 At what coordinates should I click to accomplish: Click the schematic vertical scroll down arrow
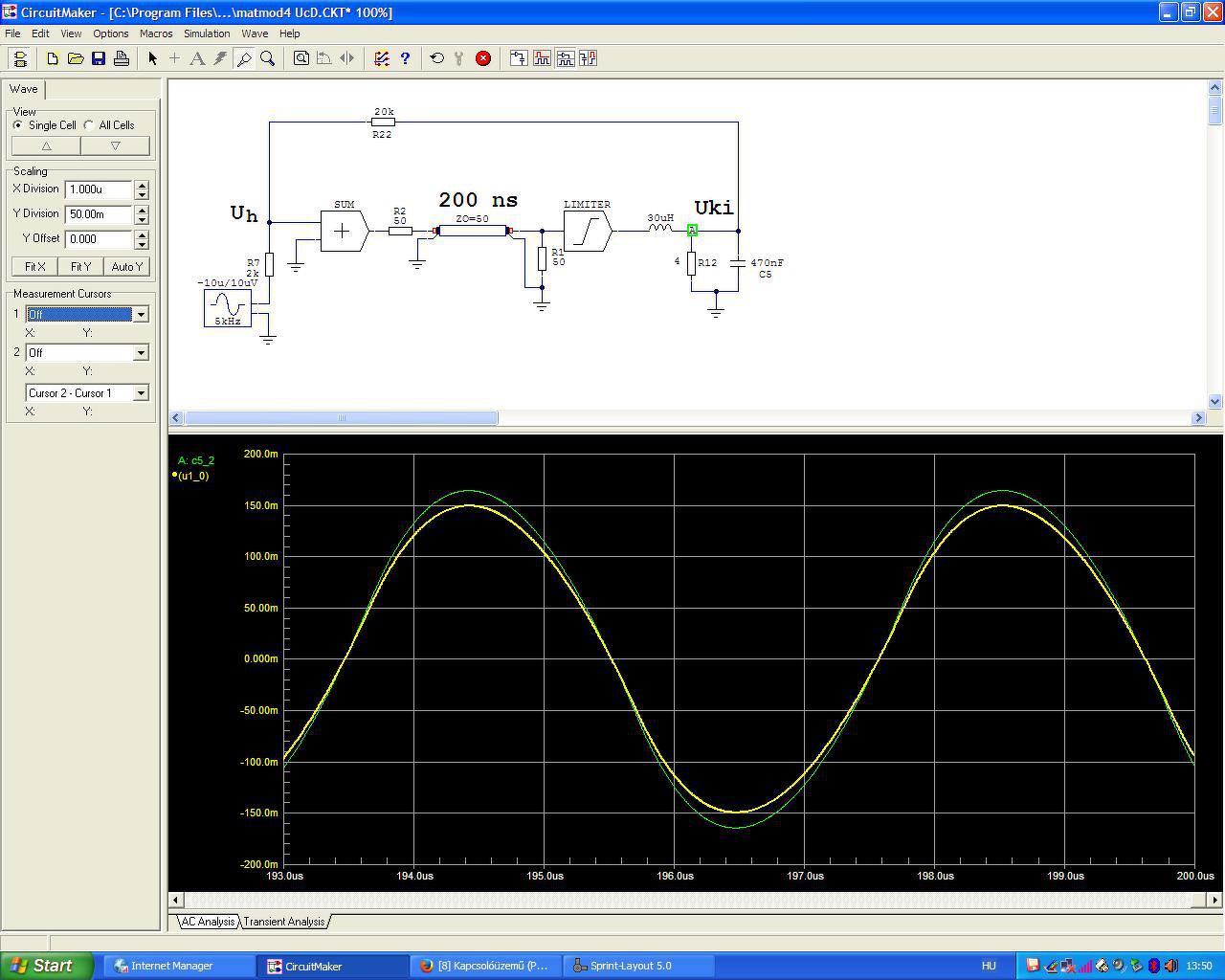1215,402
